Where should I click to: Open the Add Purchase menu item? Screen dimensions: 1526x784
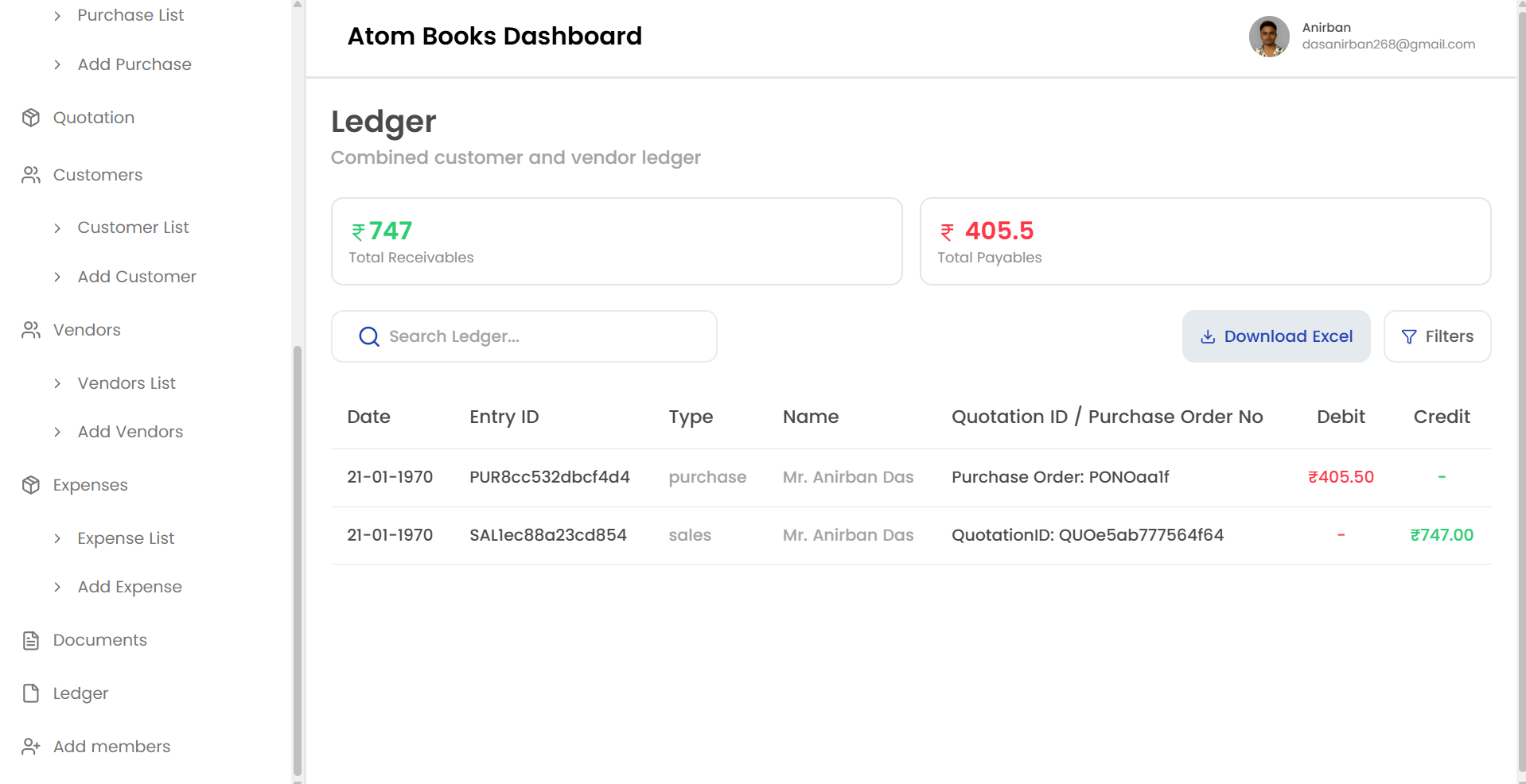point(134,64)
